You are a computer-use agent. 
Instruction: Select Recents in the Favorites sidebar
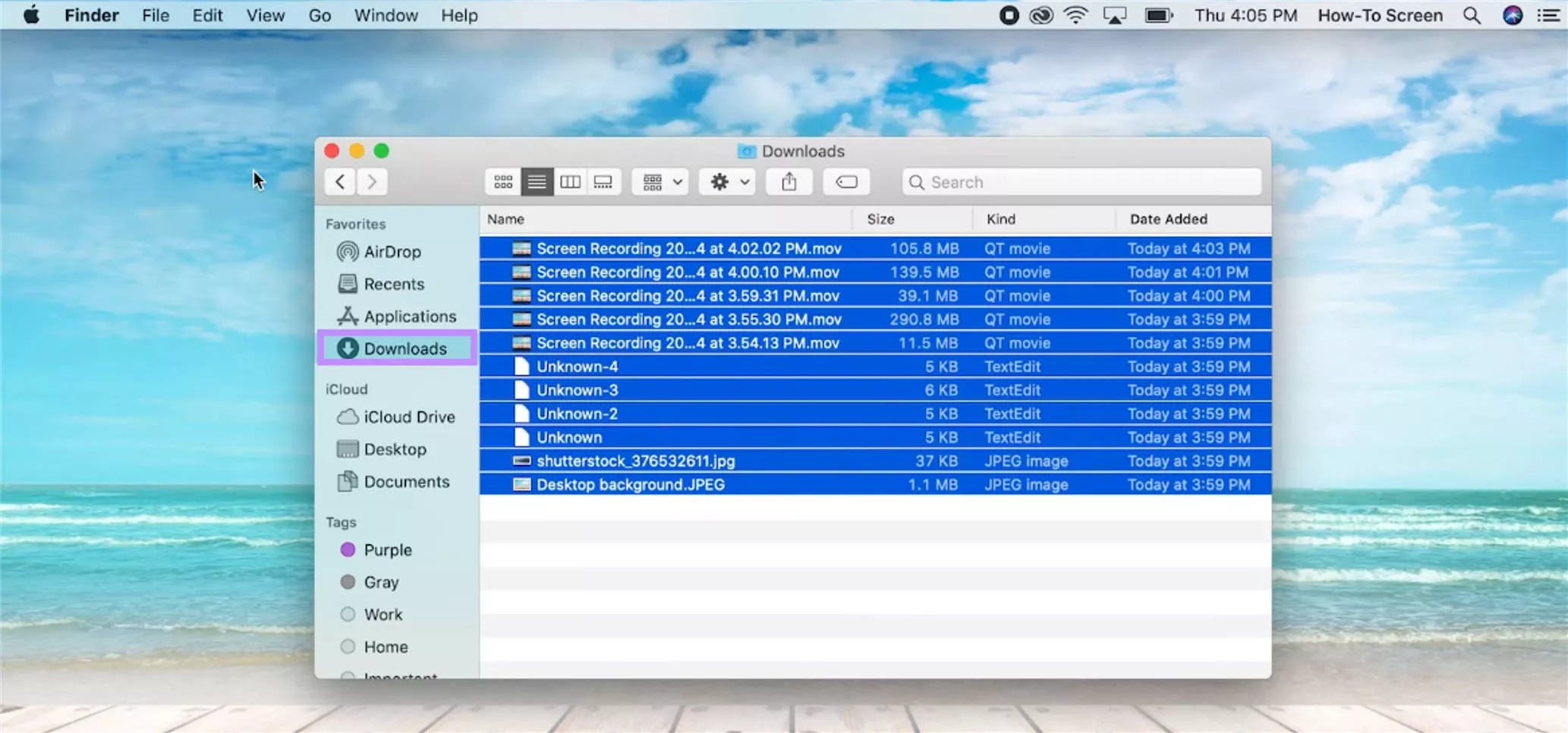tap(394, 284)
